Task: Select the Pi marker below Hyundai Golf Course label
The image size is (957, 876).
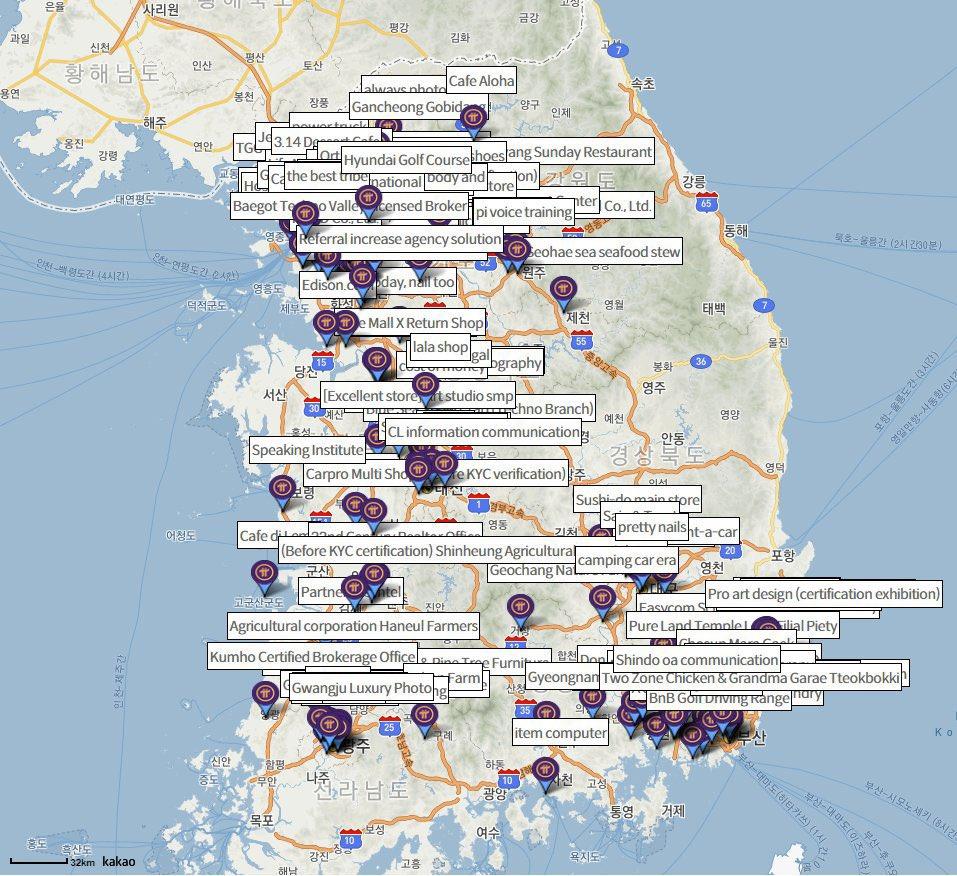Action: 368,199
